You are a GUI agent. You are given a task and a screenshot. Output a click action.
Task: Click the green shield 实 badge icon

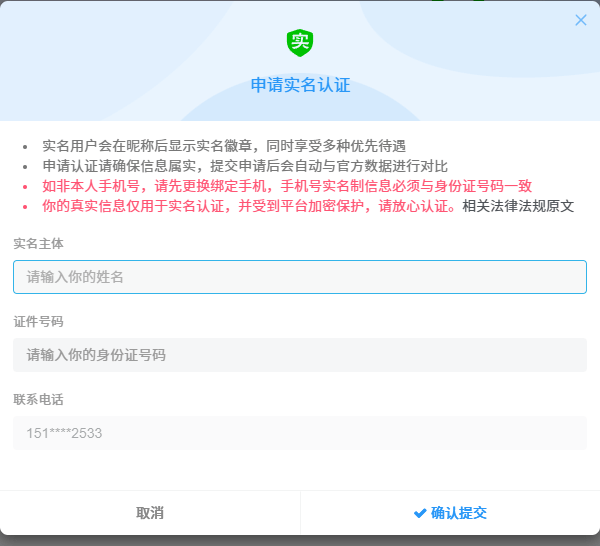coord(300,42)
